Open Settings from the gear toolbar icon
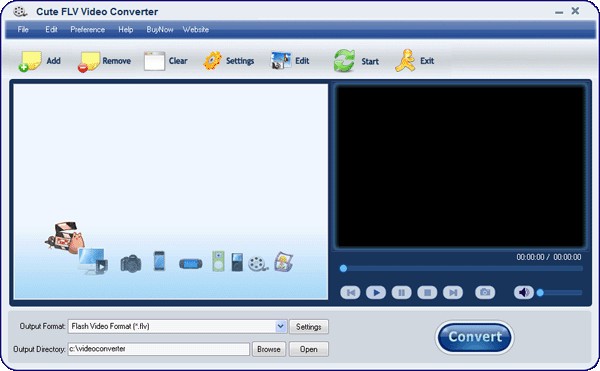The width and height of the screenshot is (600, 371). point(212,61)
